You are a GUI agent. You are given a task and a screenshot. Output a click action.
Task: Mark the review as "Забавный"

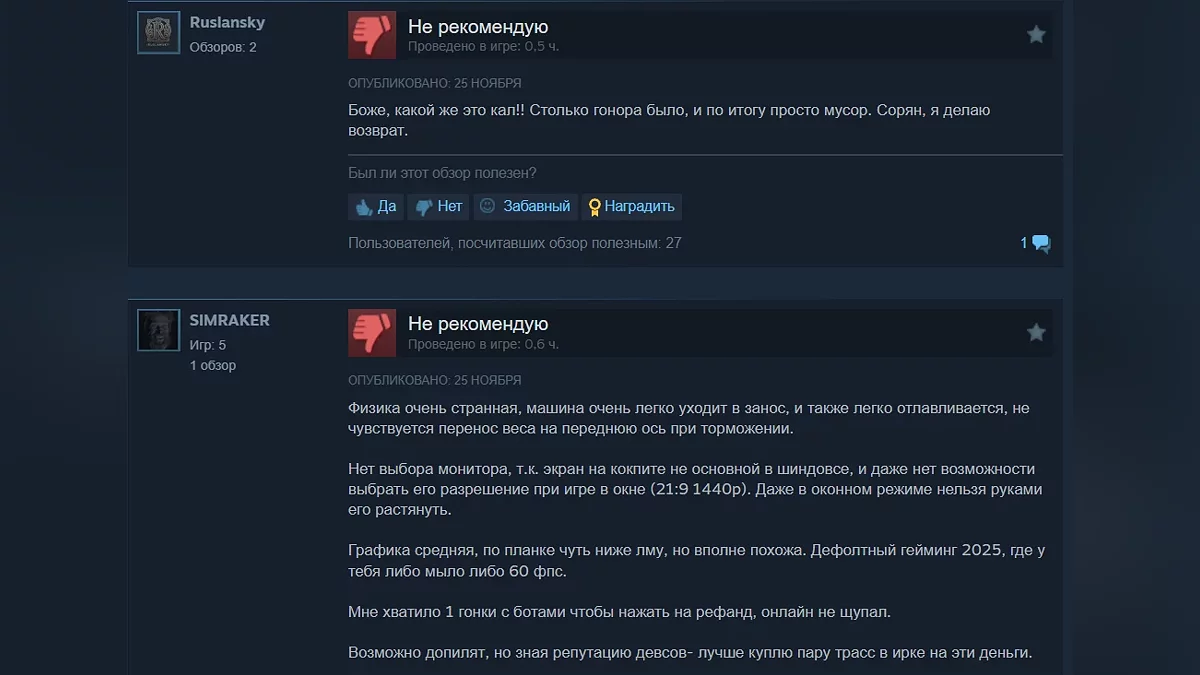525,207
